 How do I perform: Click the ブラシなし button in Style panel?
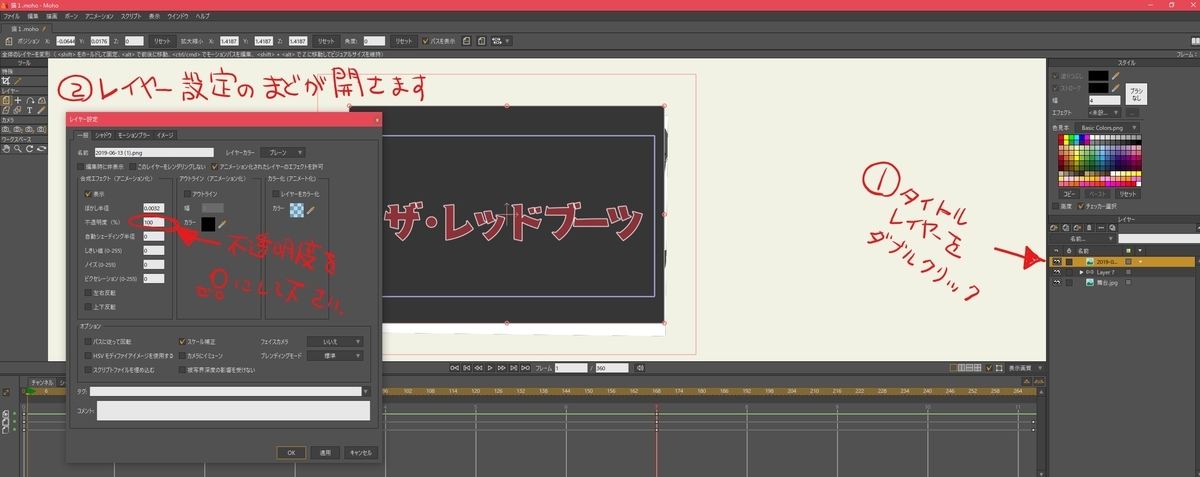pyautogui.click(x=1136, y=94)
